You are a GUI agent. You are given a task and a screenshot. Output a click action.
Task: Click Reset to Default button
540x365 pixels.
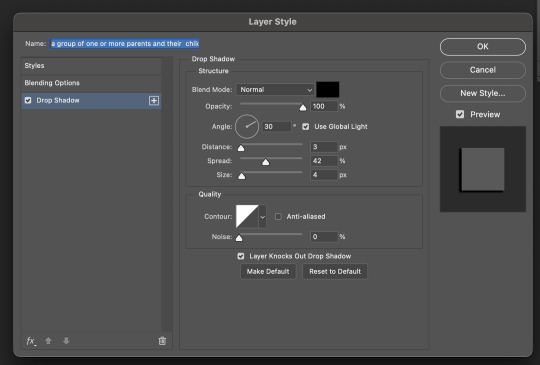335,271
